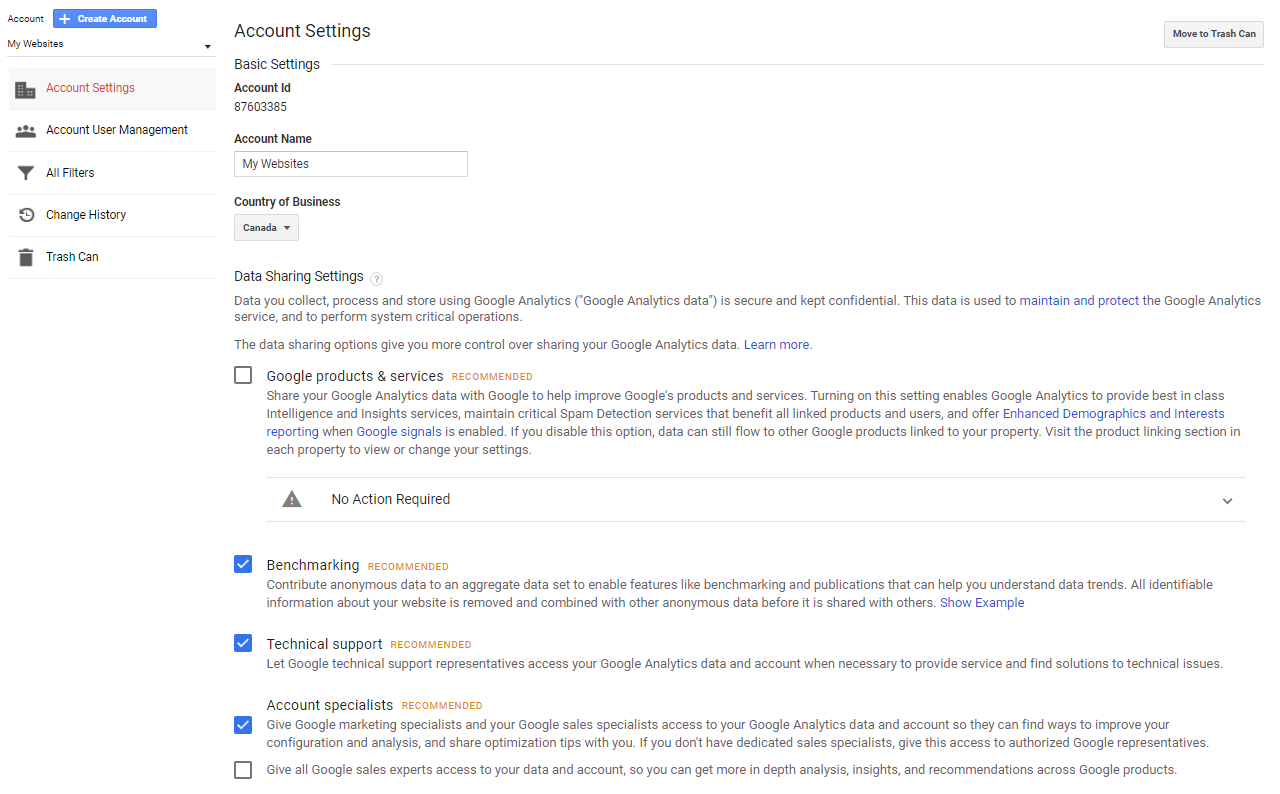Click the Country of Business label
This screenshot has width=1280, height=794.
287,202
